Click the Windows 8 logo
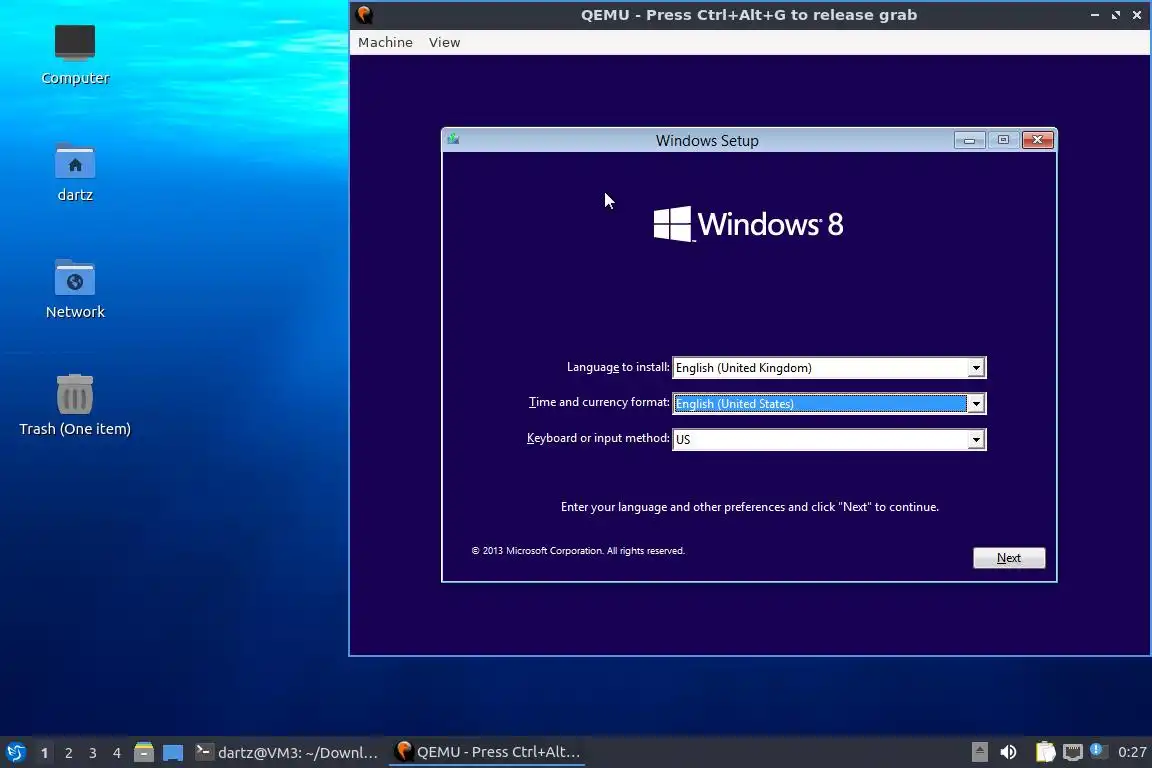This screenshot has height=768, width=1152. (x=749, y=223)
